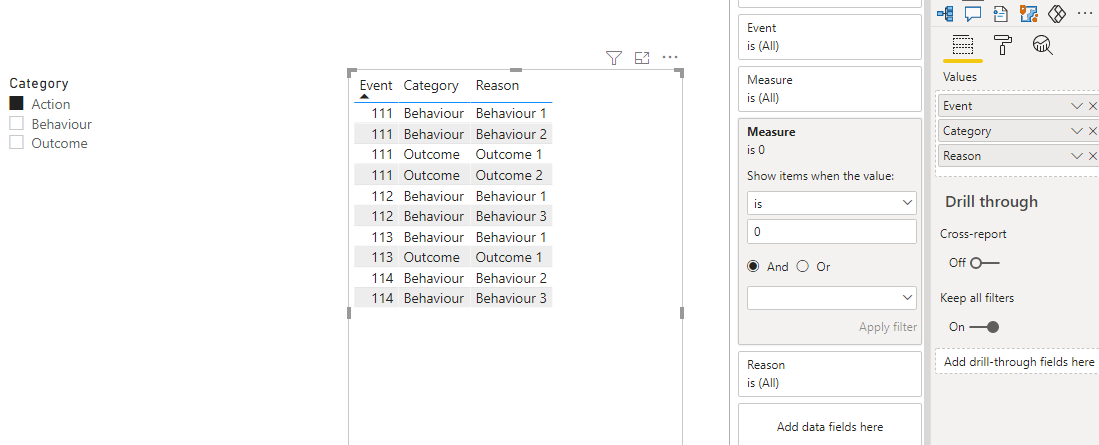The width and height of the screenshot is (1099, 445).
Task: Tick the Outcome checkbox in Category slicer
Action: [x=17, y=142]
